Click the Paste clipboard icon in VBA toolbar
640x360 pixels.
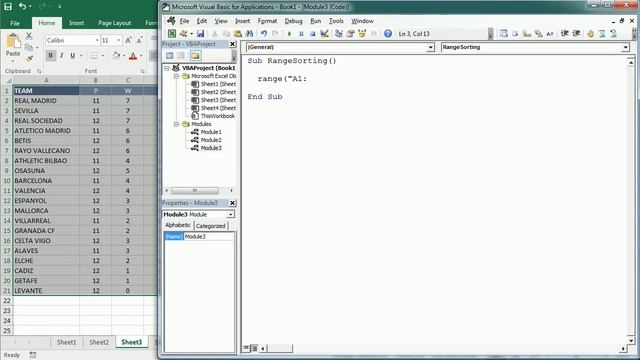[238, 34]
